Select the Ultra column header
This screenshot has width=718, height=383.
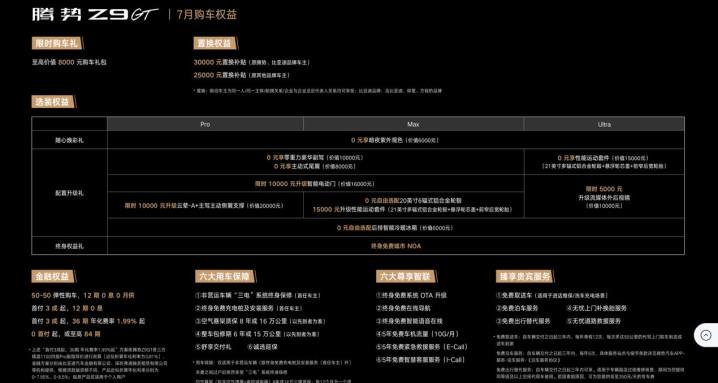[604, 124]
